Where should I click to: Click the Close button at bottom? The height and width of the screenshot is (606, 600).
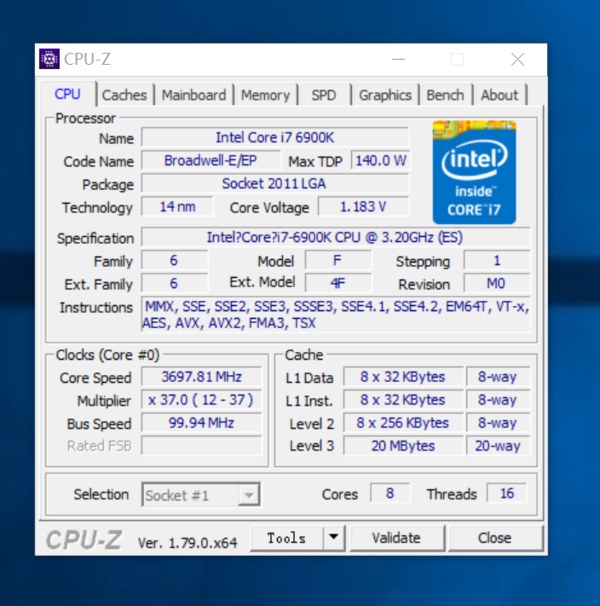coord(494,538)
